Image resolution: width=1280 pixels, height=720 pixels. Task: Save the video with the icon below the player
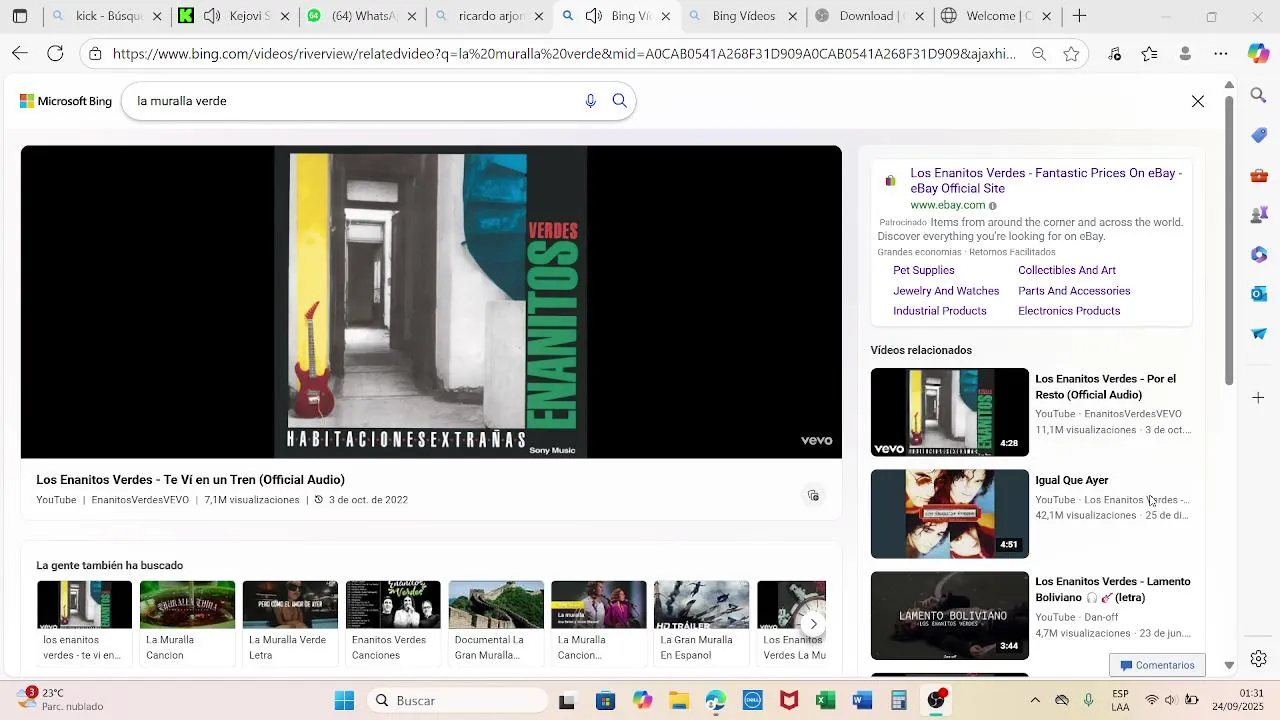click(813, 496)
